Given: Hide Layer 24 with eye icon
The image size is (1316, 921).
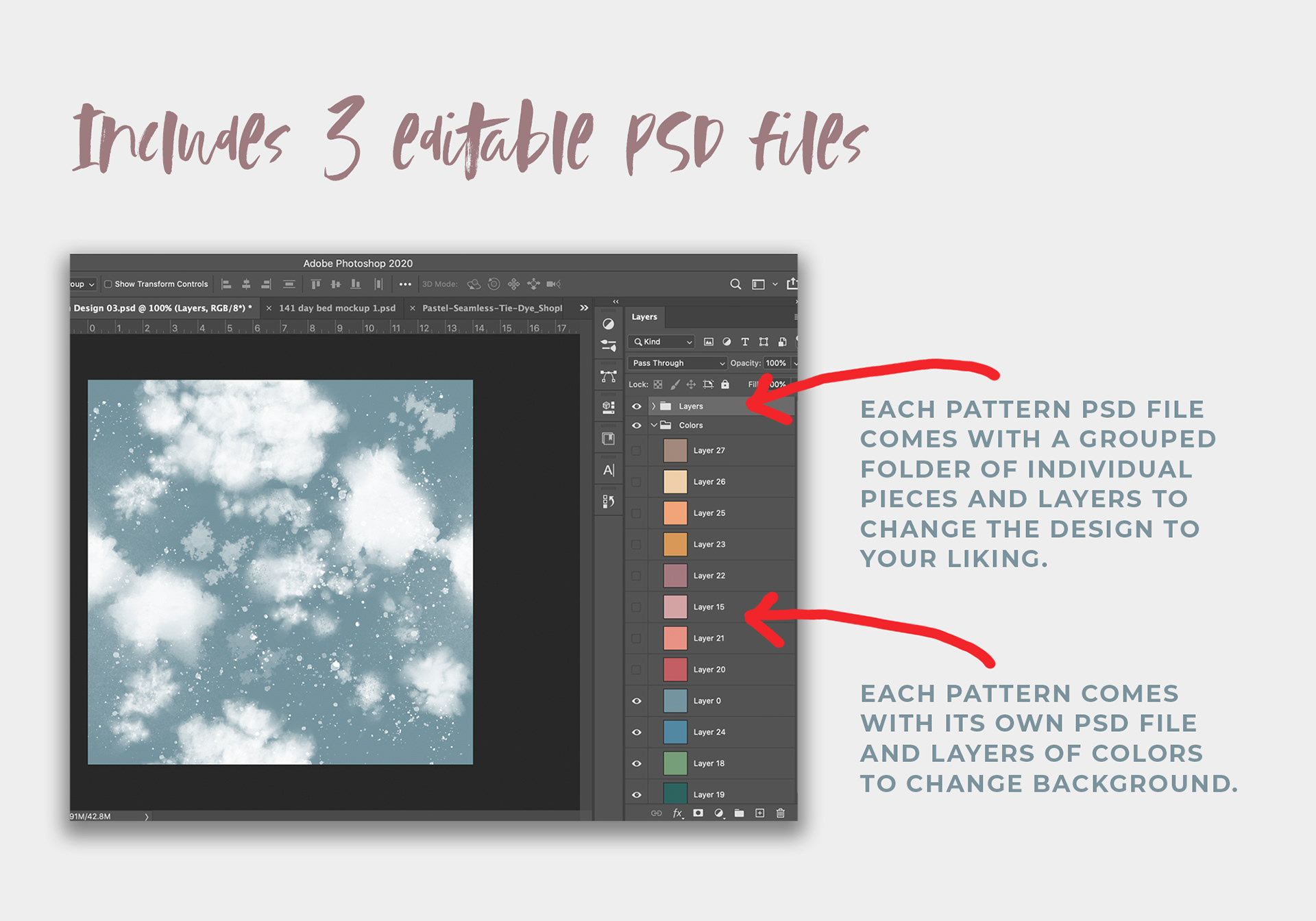Looking at the screenshot, I should point(637,733).
